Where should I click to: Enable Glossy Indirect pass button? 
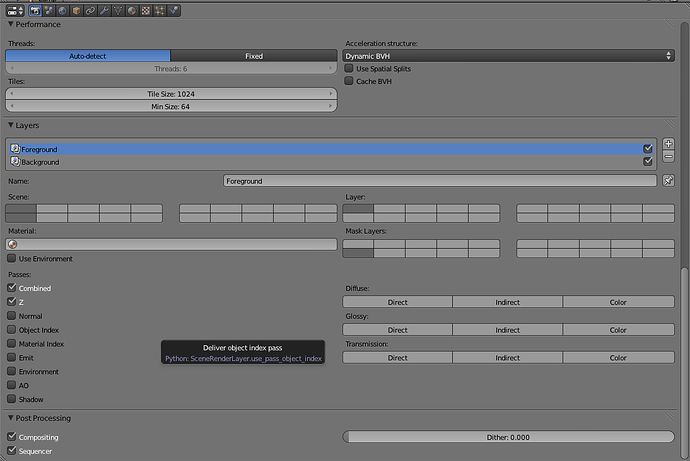507,330
